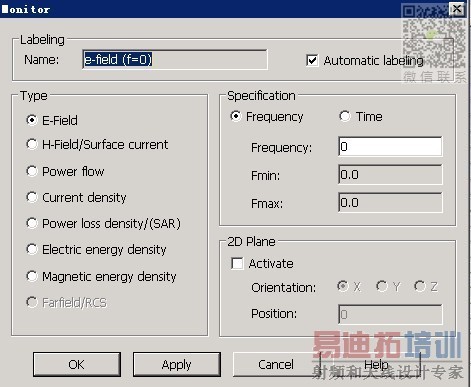Click the Fmax value field

390,202
